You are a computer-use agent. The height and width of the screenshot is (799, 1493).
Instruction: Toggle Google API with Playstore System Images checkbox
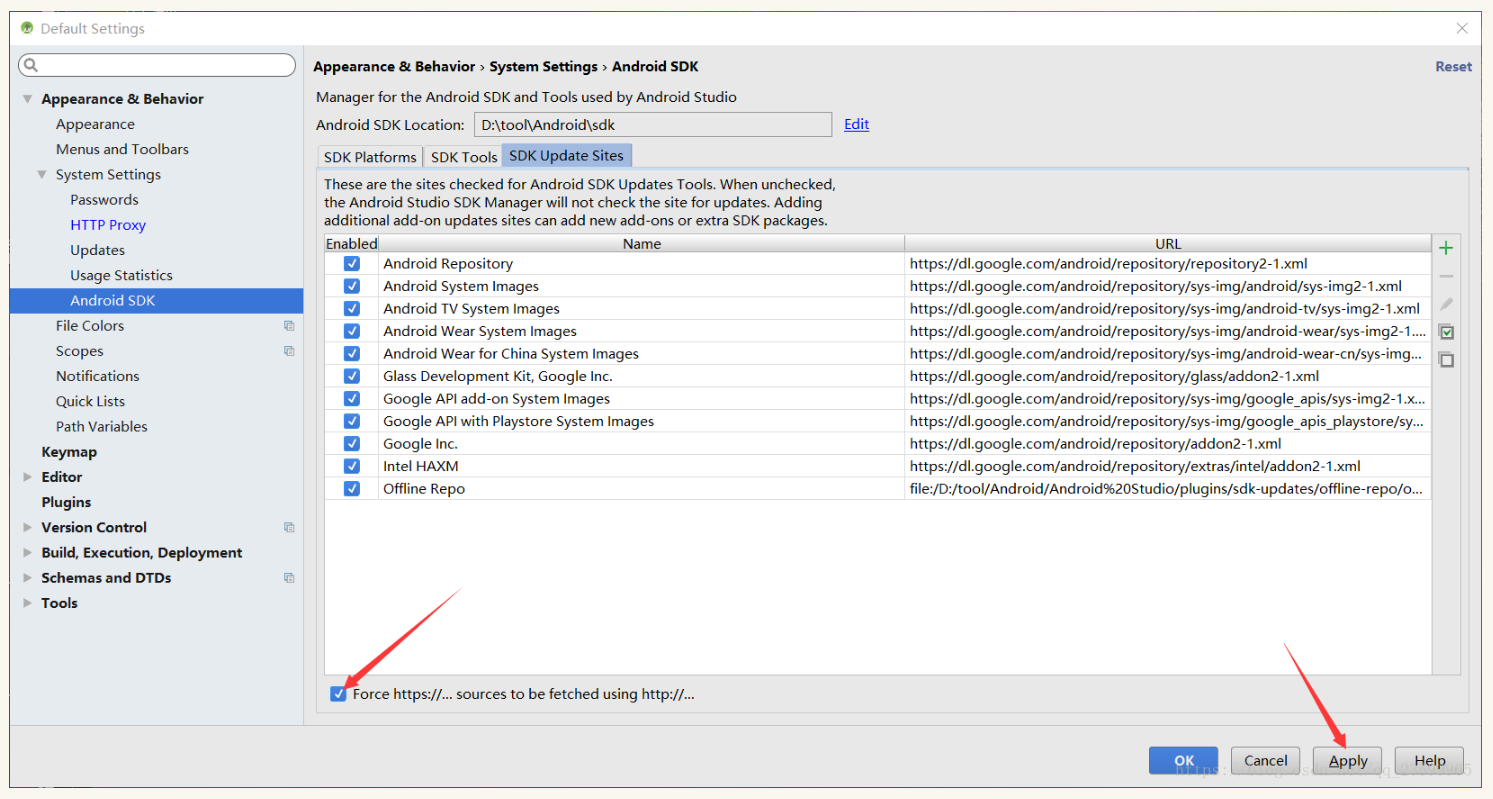click(x=352, y=421)
